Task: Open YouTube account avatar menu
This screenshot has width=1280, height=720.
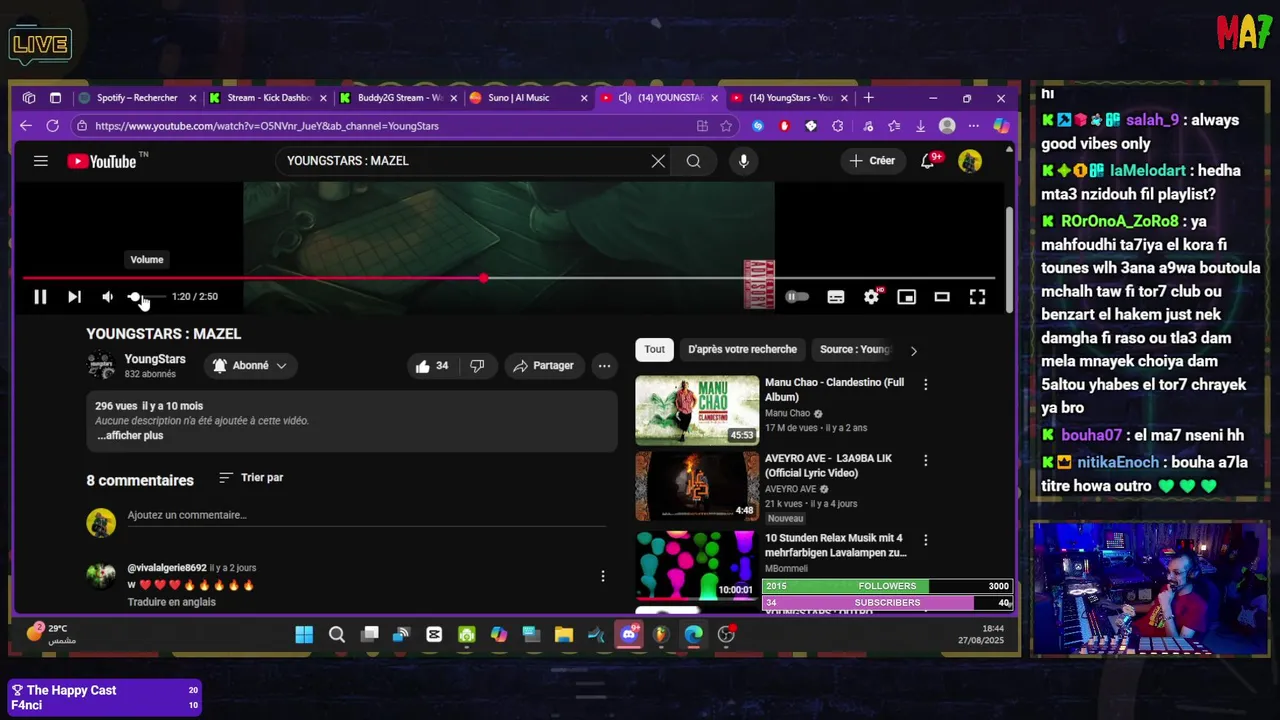Action: (x=970, y=161)
